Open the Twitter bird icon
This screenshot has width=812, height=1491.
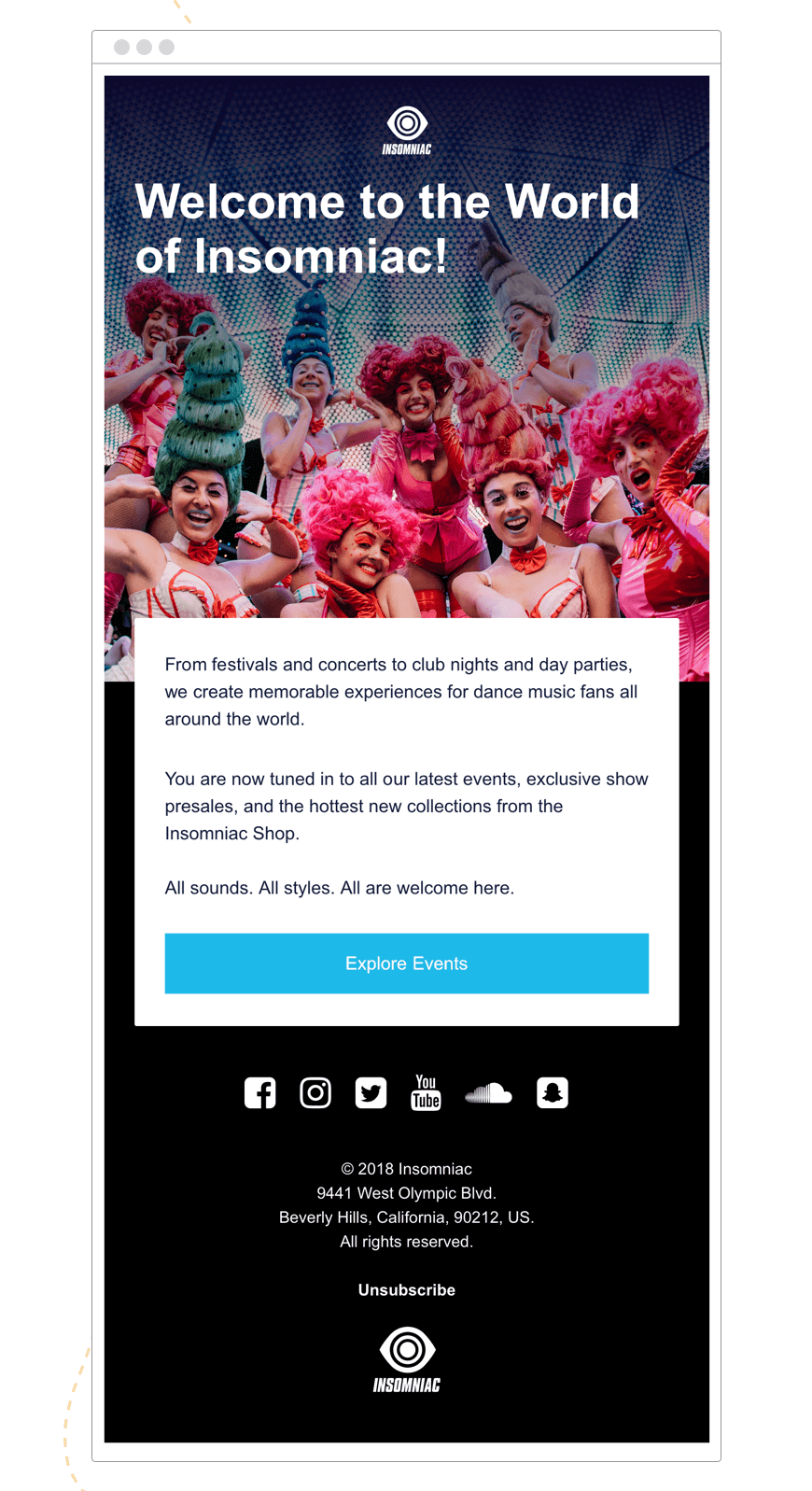(371, 1092)
